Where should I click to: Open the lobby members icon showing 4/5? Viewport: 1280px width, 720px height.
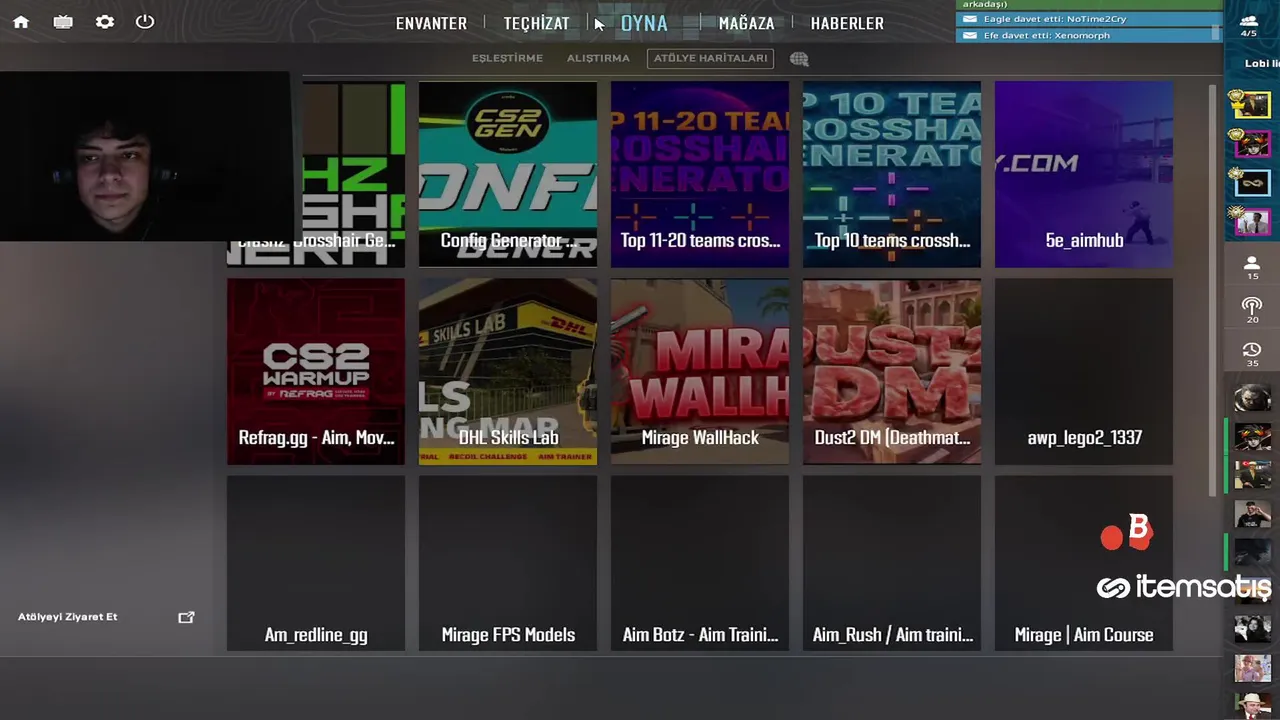pos(1249,25)
